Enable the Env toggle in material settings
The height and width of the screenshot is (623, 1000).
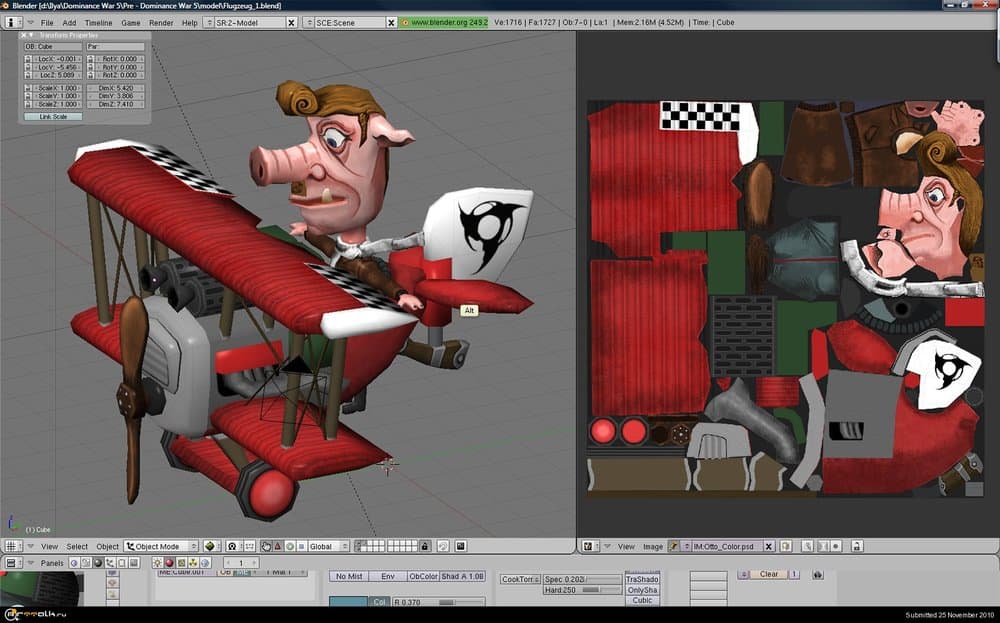(x=387, y=577)
